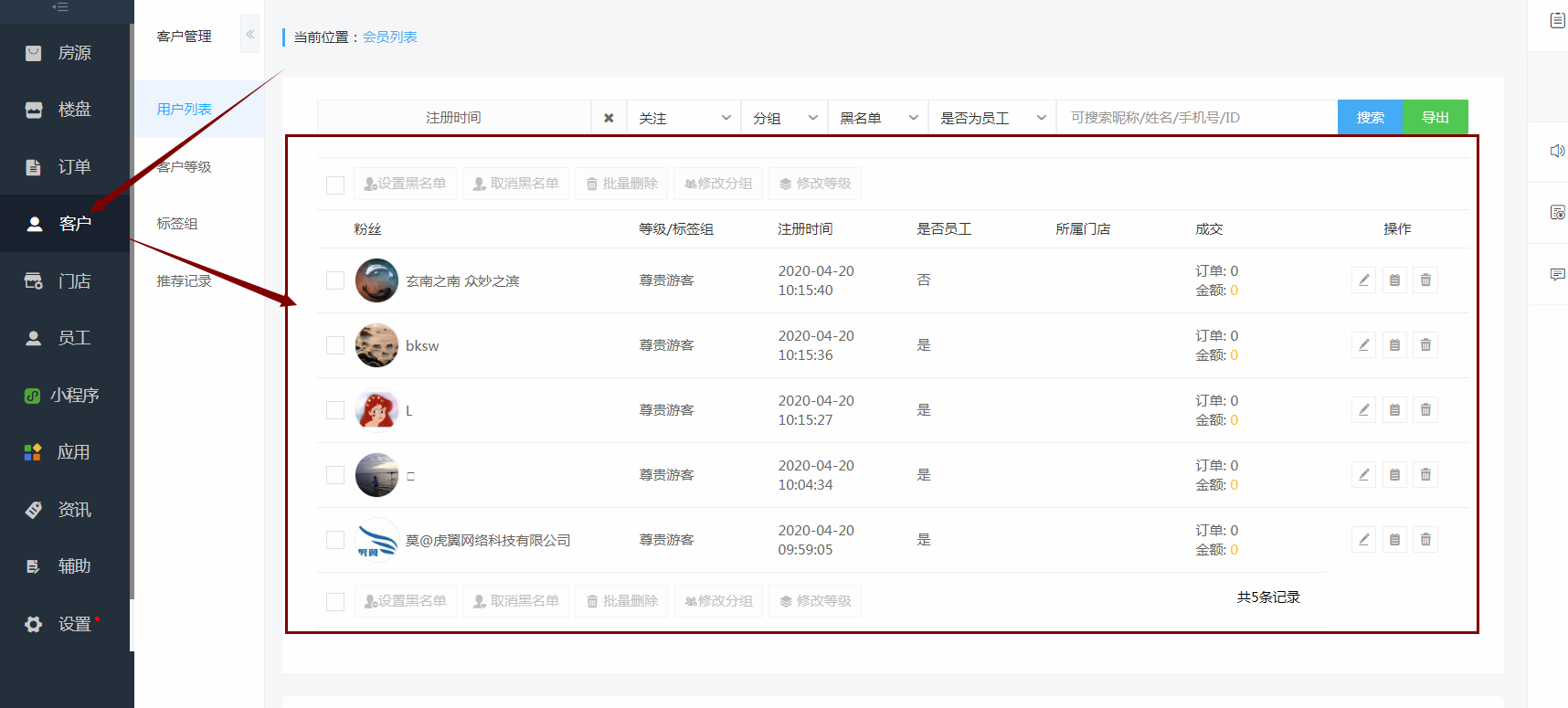Clear the 注册时间 filter with X
Image resolution: width=1568 pixels, height=708 pixels.
(609, 118)
